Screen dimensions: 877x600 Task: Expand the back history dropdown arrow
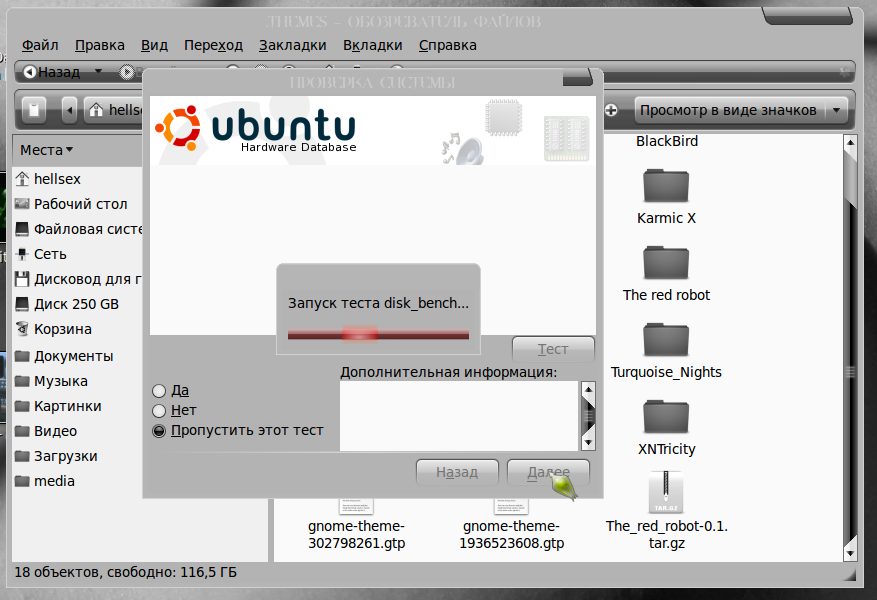[x=98, y=72]
